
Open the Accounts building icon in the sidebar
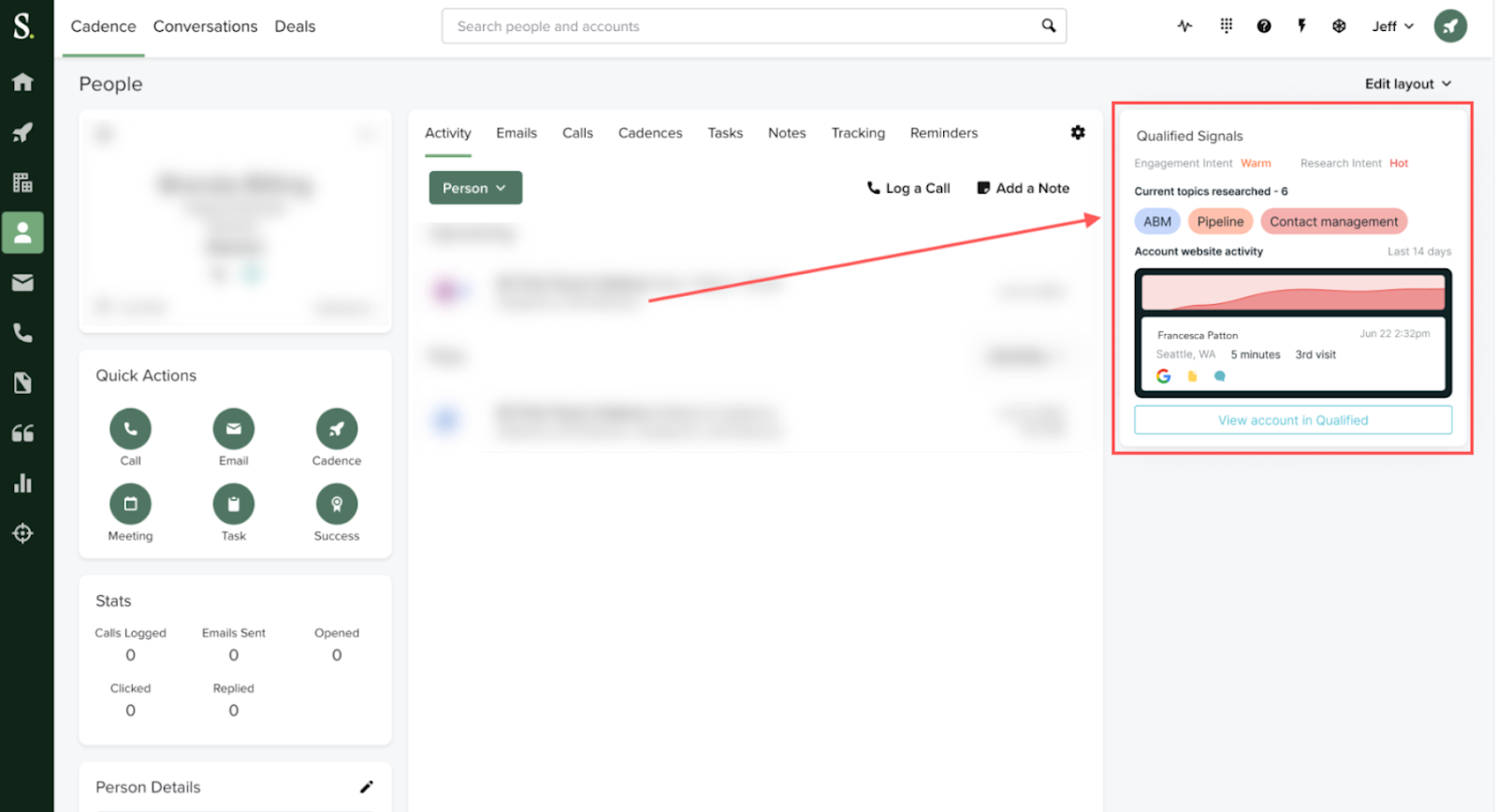click(x=22, y=182)
